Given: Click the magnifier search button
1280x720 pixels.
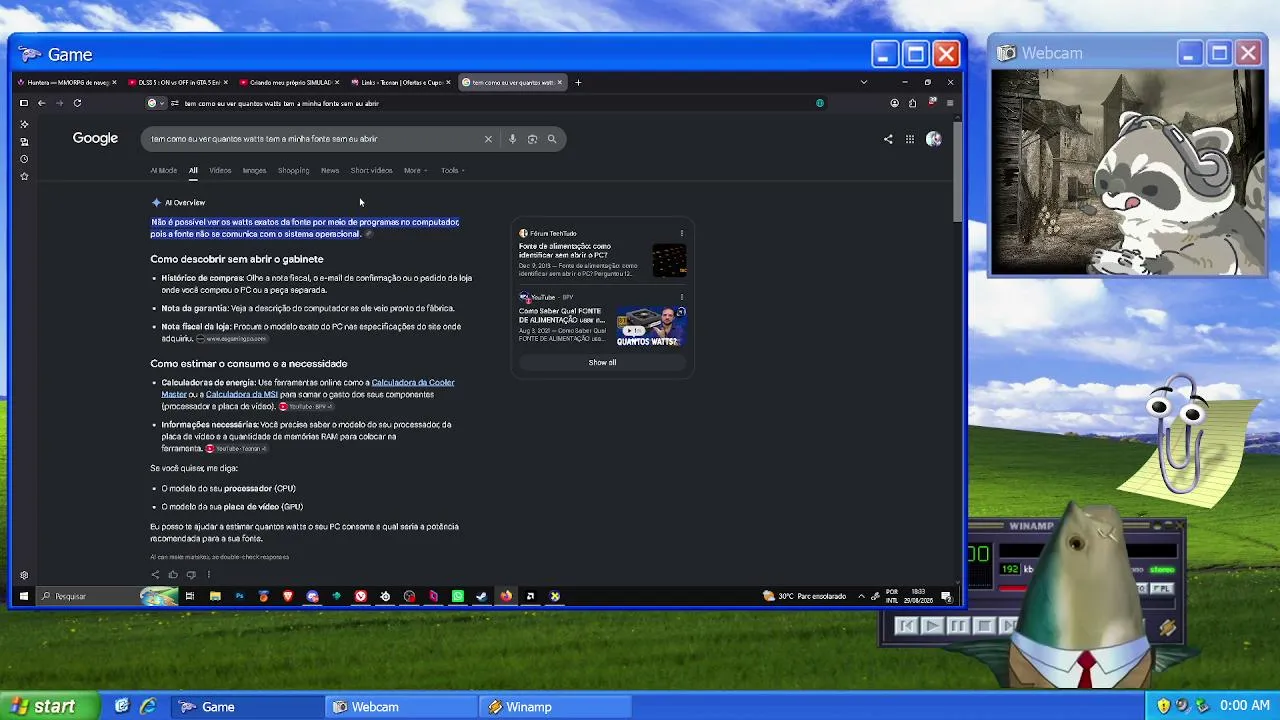Looking at the screenshot, I should (x=552, y=139).
